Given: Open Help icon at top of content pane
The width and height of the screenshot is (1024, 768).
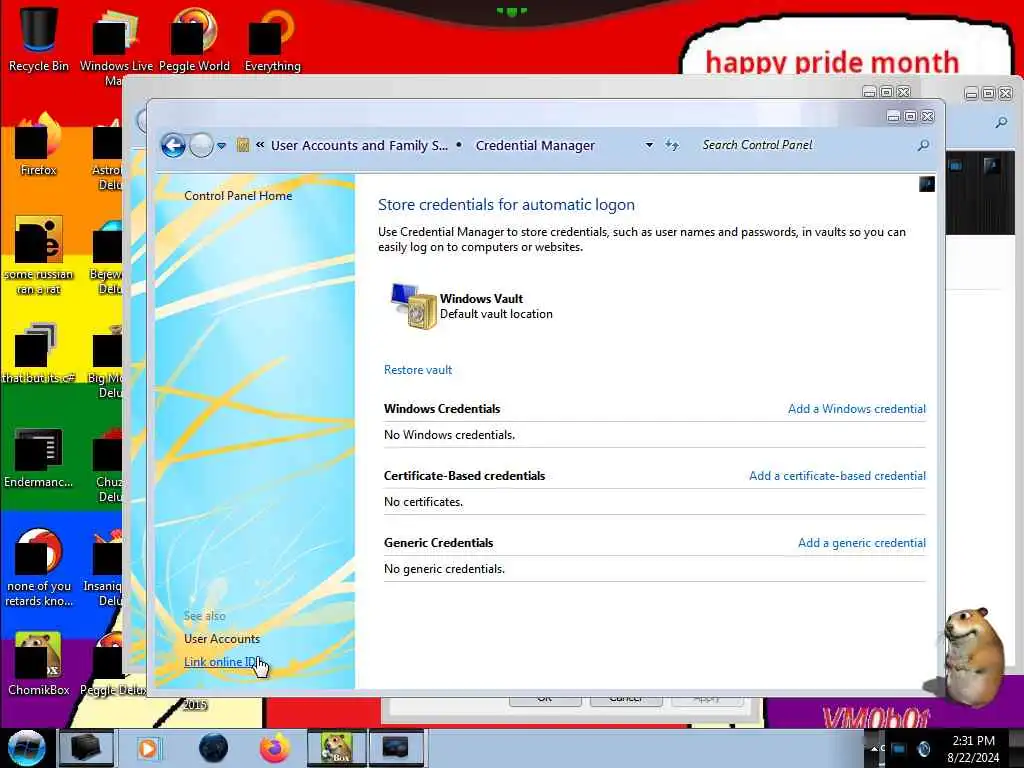Looking at the screenshot, I should (927, 184).
